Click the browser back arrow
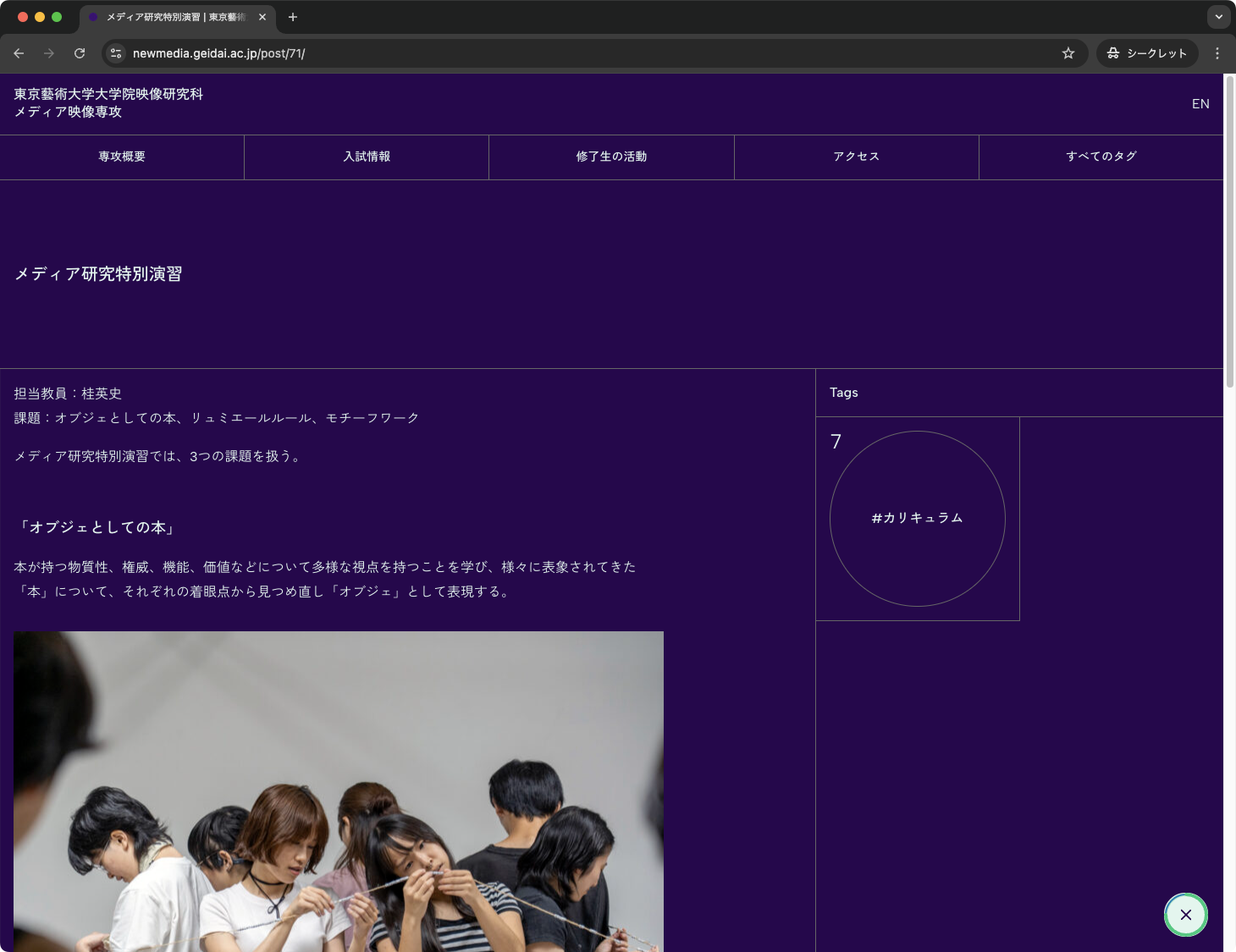Screen dimensions: 1236x952 [x=19, y=53]
